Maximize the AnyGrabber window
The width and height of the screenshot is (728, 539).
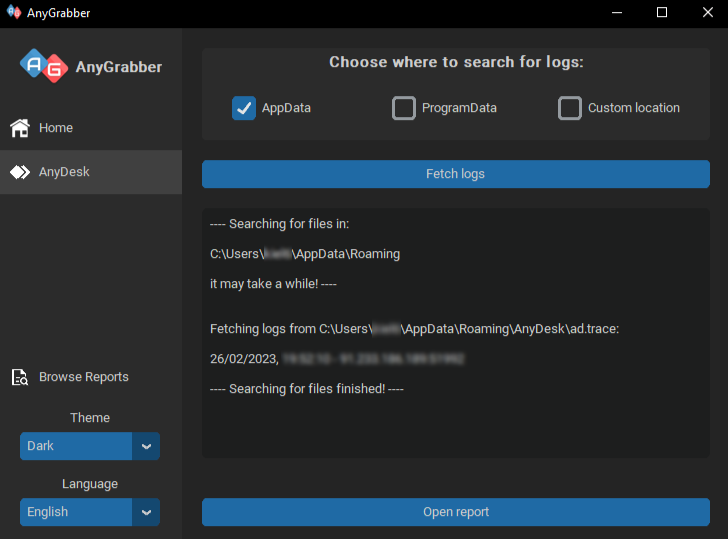[662, 13]
